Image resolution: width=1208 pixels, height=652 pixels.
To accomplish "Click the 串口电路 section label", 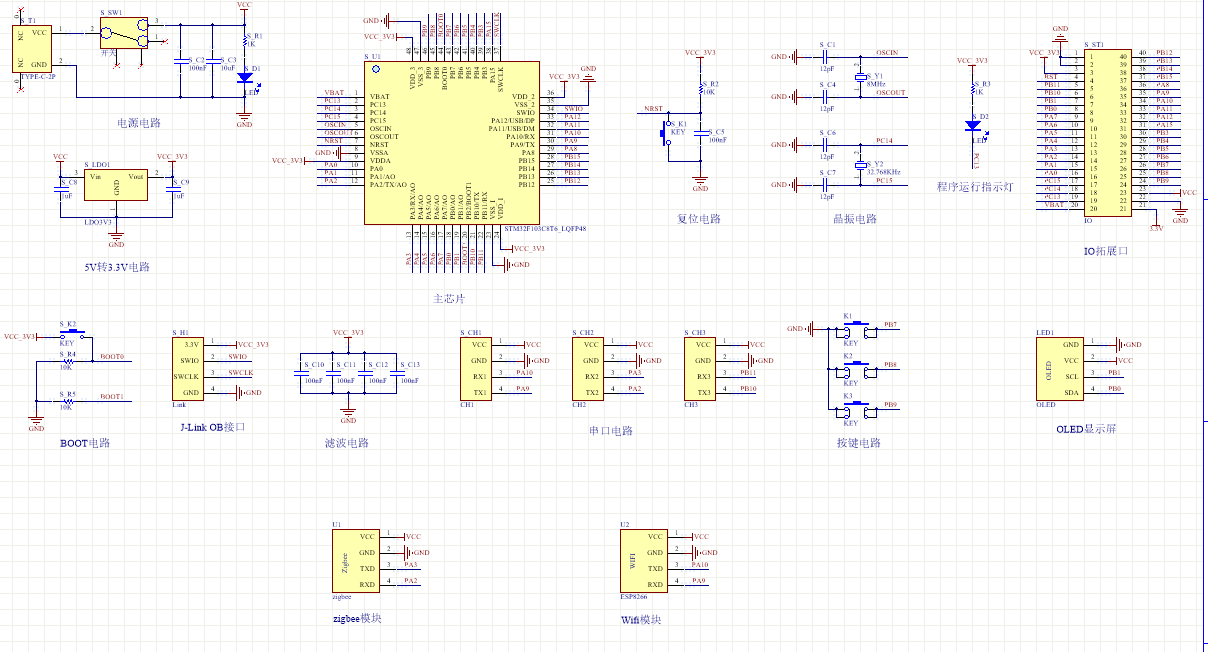I will pos(611,430).
